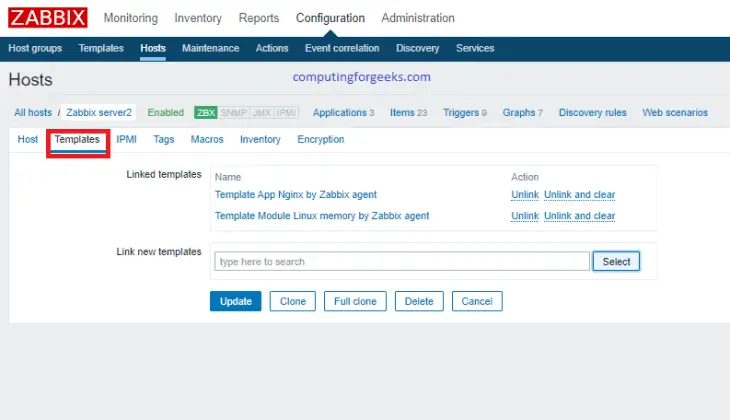Click the ZBX availability badge
730x420 pixels.
[x=206, y=113]
